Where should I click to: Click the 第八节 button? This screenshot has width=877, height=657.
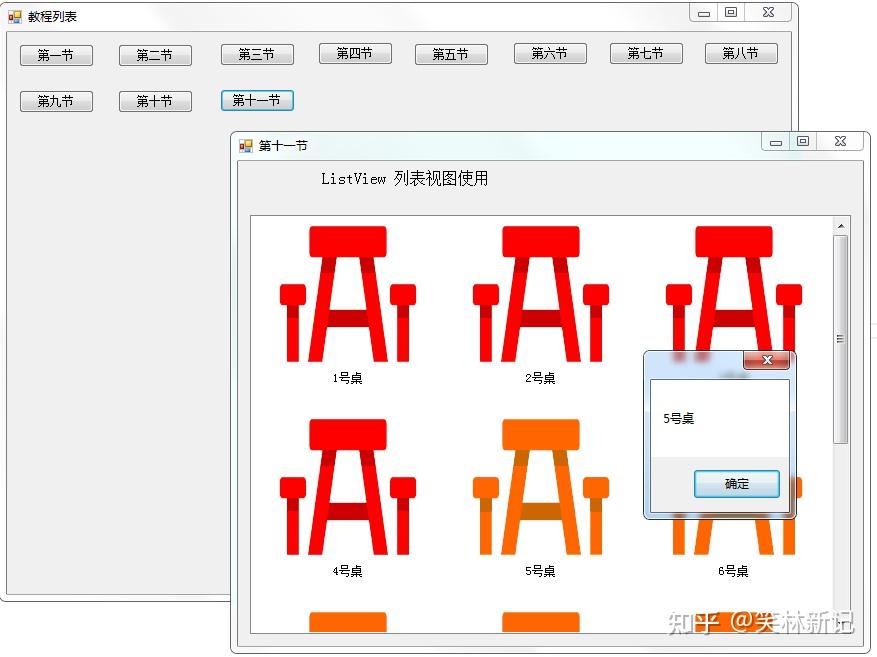[741, 54]
